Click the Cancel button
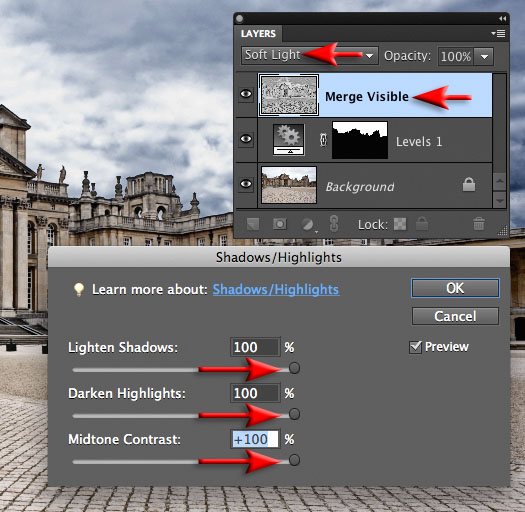This screenshot has width=525, height=512. (x=455, y=316)
